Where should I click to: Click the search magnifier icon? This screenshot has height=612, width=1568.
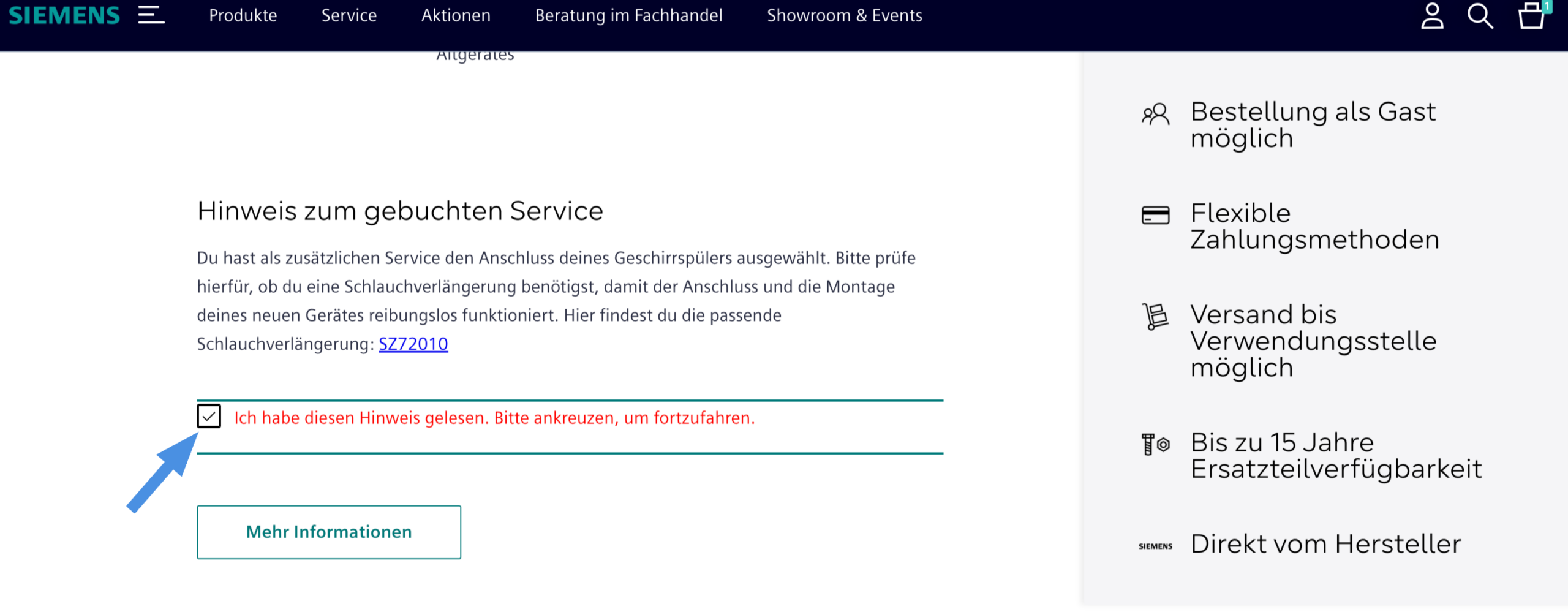point(1480,16)
